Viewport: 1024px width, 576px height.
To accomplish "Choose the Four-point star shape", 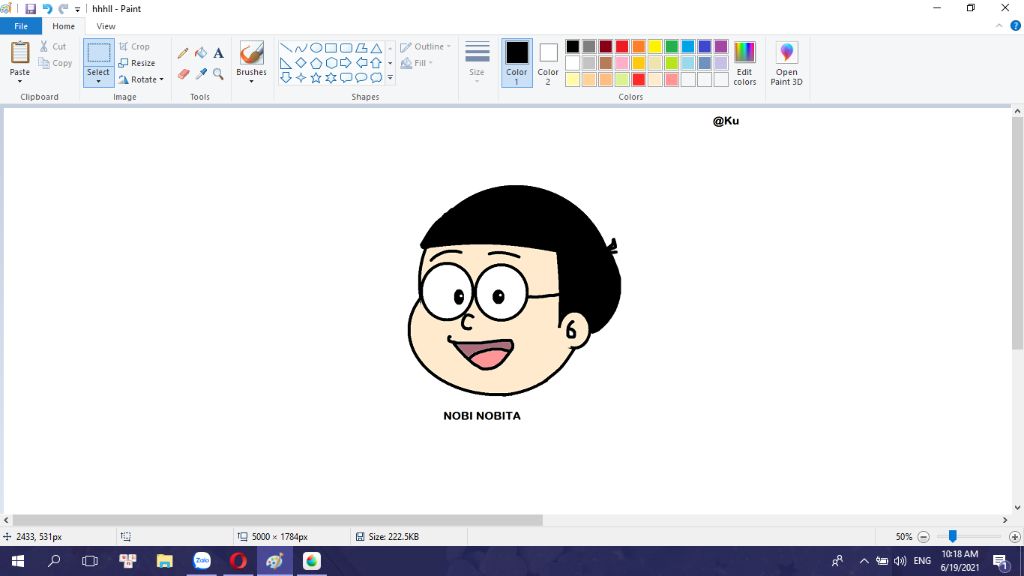I will tap(301, 78).
